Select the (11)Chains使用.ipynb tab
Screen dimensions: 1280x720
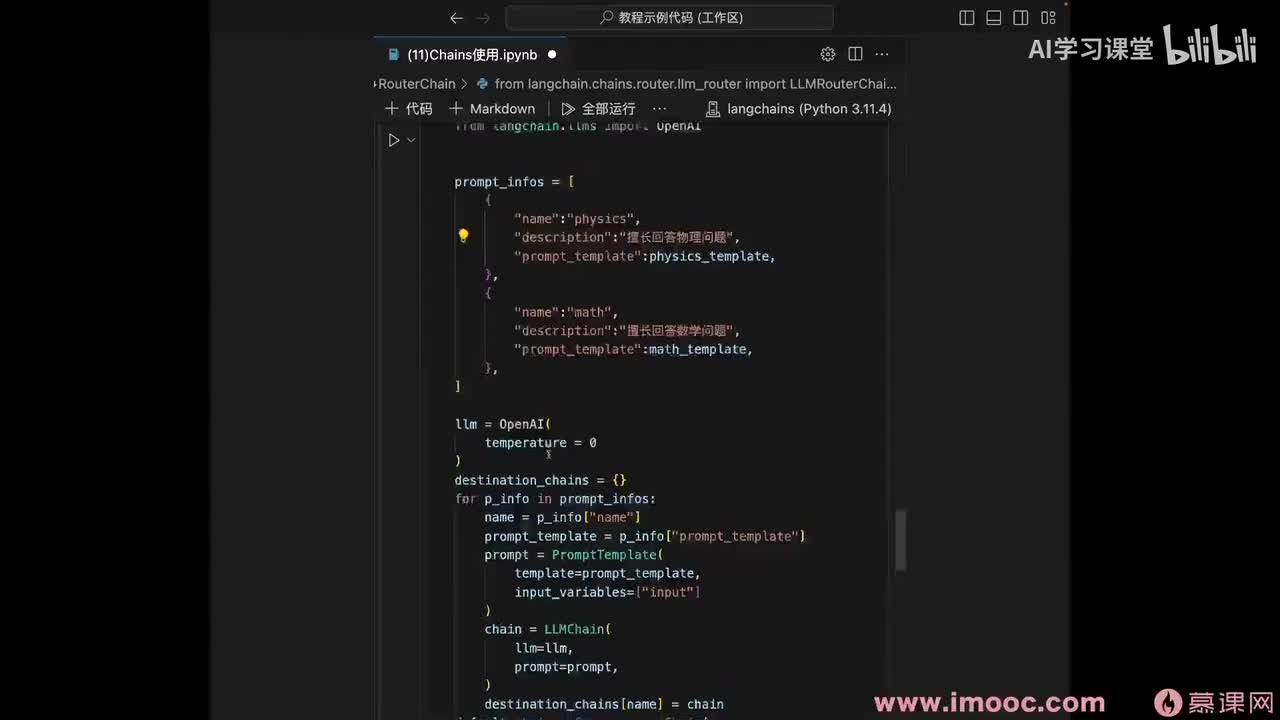[x=472, y=55]
